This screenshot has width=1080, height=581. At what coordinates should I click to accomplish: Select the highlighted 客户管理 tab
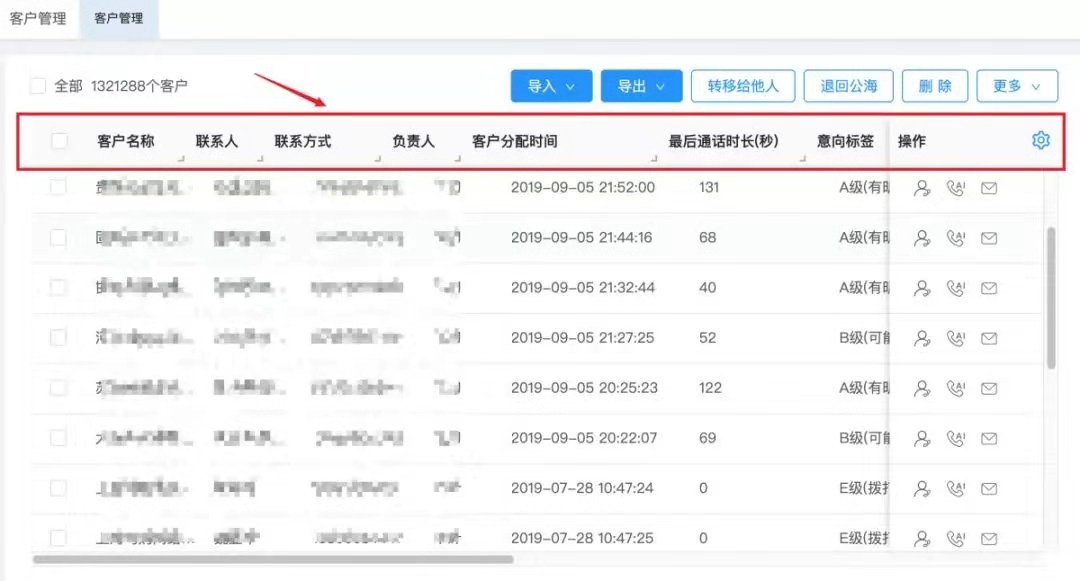click(118, 19)
